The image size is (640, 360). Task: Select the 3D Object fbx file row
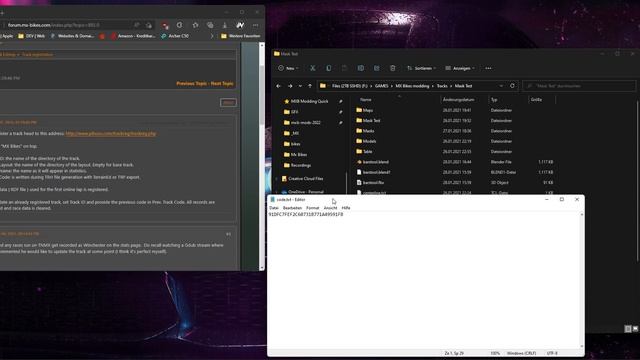(454, 183)
